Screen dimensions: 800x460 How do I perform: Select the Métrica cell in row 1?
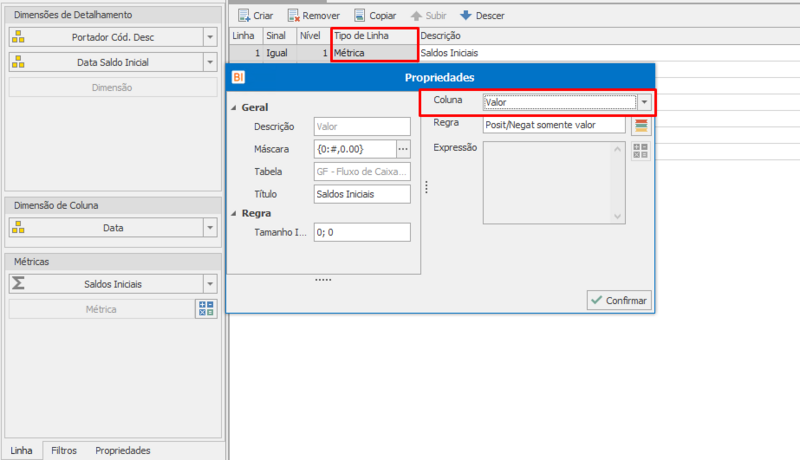point(374,53)
